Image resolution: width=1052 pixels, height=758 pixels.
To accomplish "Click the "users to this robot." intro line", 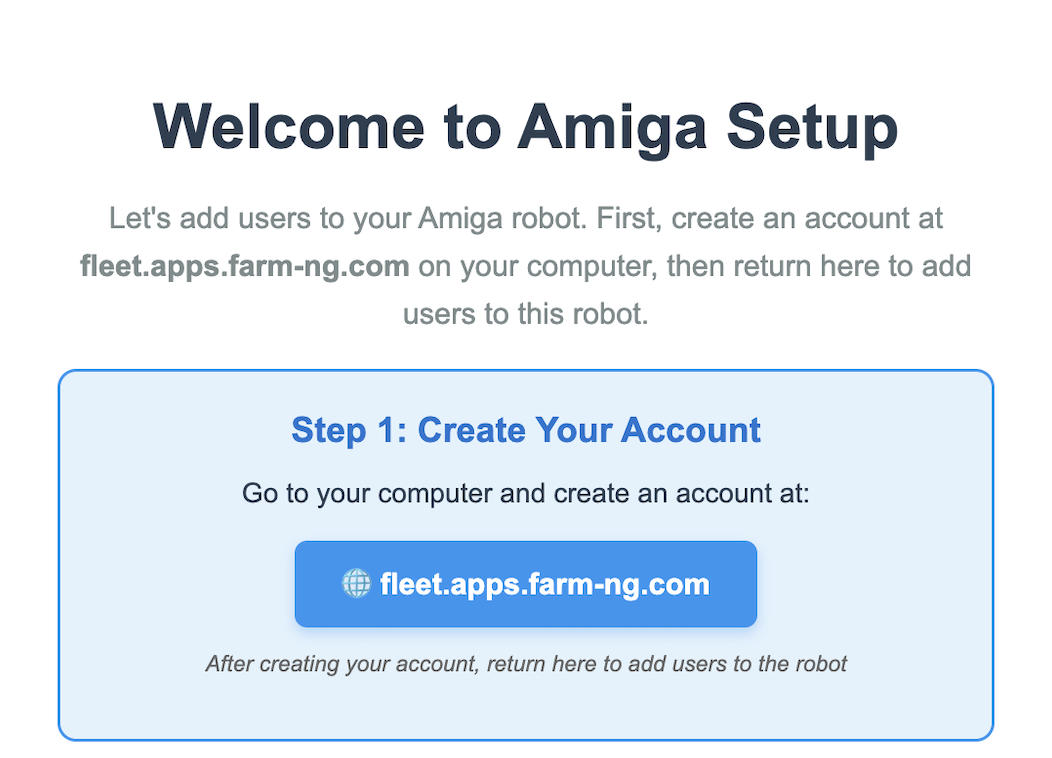I will point(525,314).
